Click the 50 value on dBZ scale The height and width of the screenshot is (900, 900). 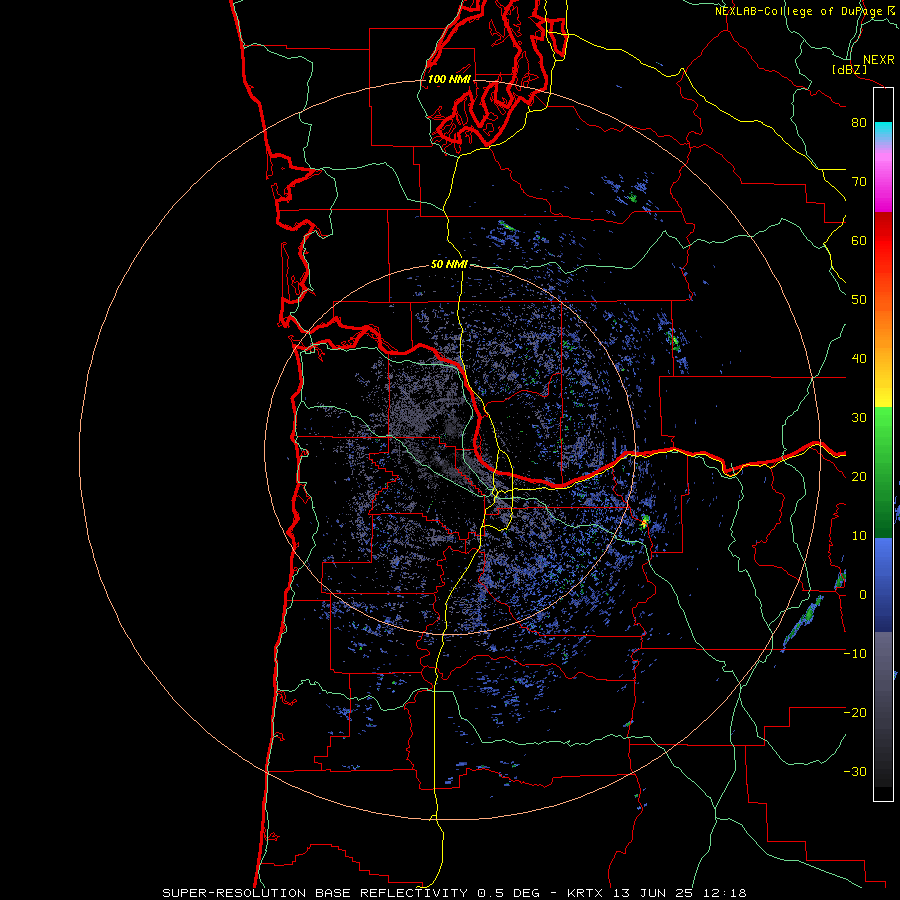(x=859, y=300)
